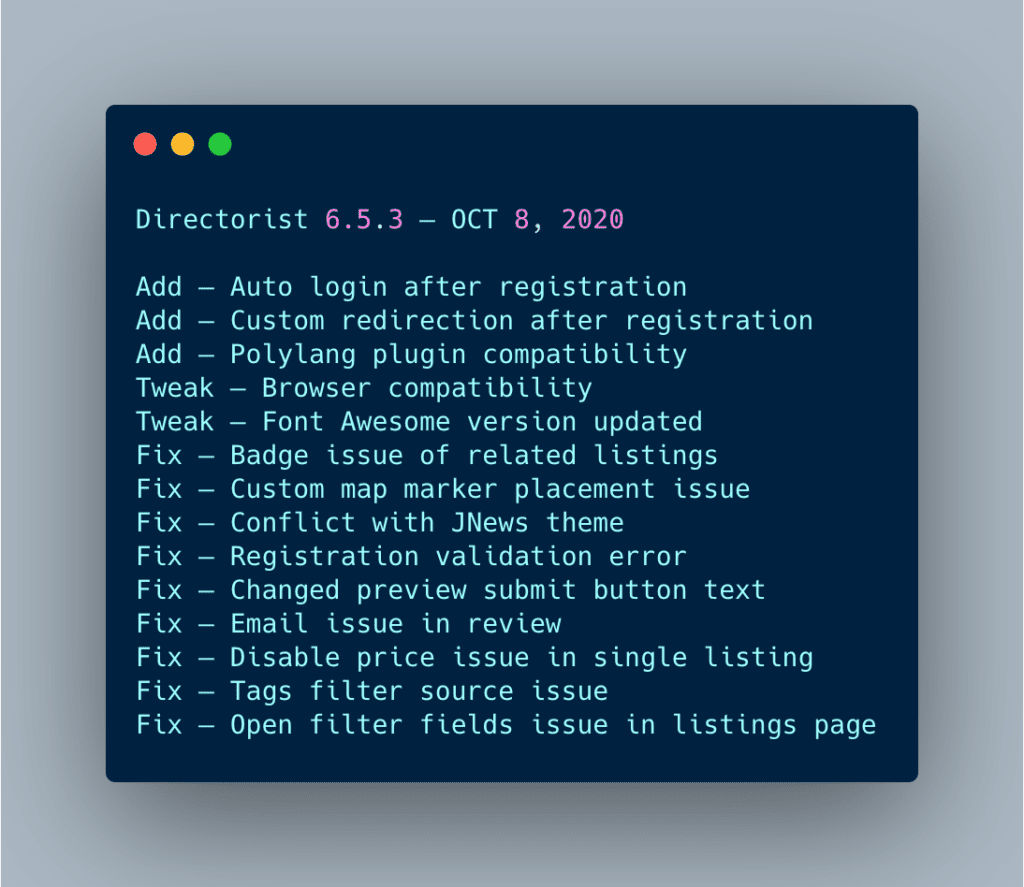Viewport: 1024px width, 887px height.
Task: Click the Auto login after registration line
Action: [x=411, y=287]
